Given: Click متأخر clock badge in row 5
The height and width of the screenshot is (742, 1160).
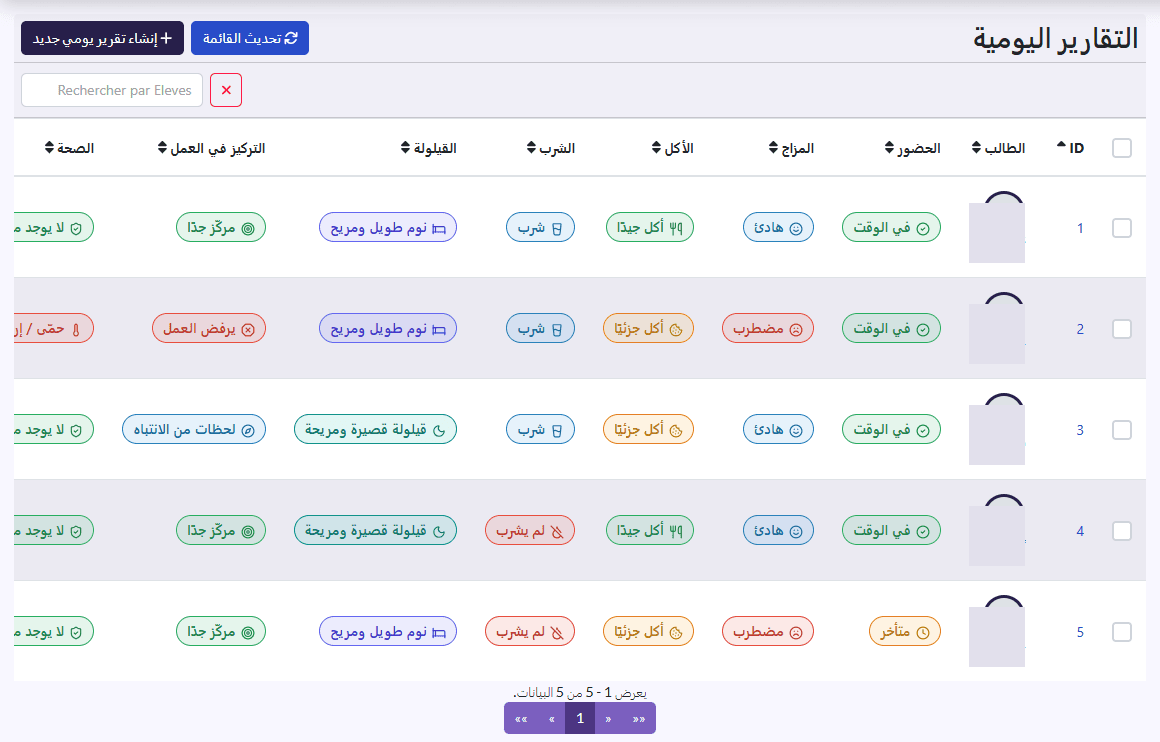Looking at the screenshot, I should (904, 632).
